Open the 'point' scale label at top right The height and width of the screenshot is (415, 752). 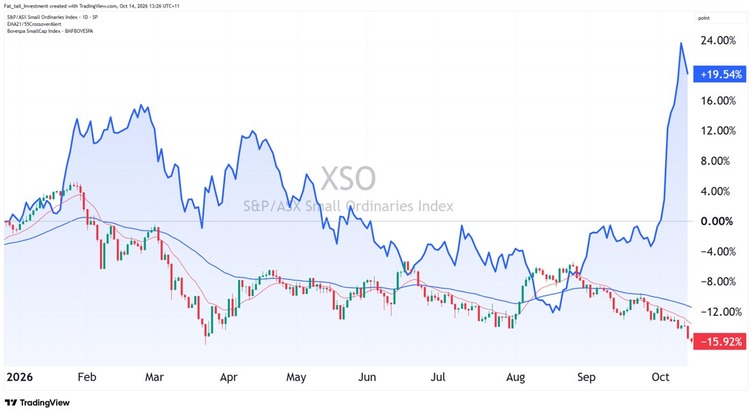[704, 18]
